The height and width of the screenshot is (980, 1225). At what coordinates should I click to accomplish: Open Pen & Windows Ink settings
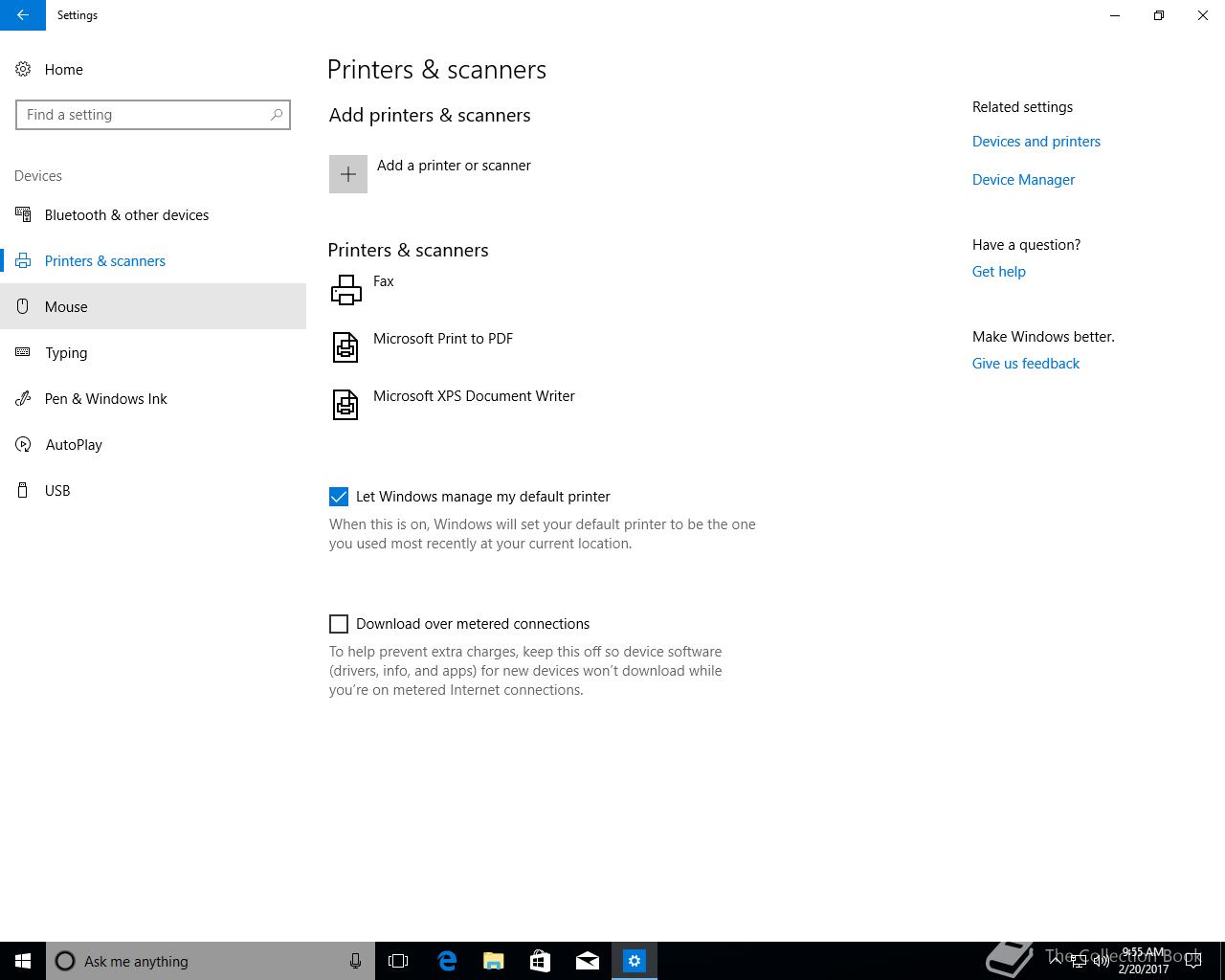[x=153, y=399]
